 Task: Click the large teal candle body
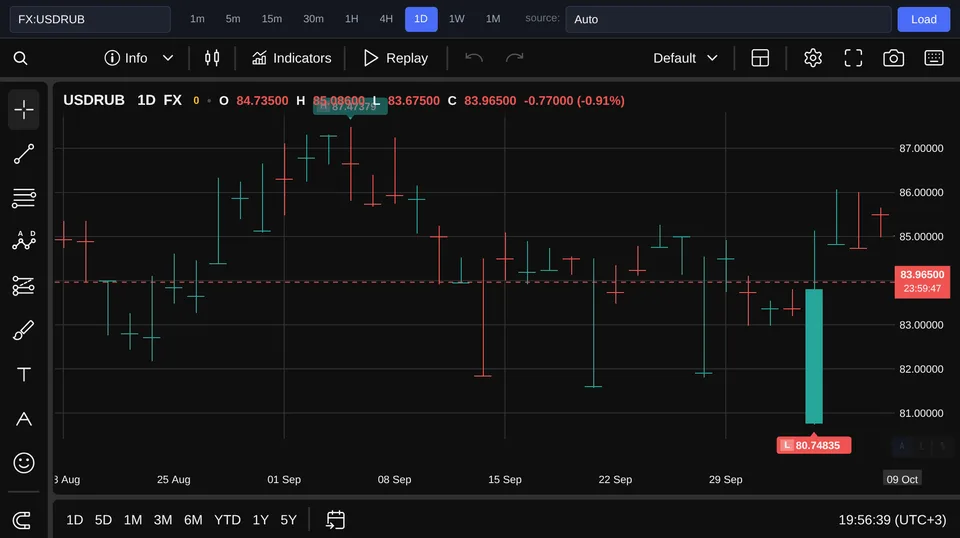coord(814,356)
